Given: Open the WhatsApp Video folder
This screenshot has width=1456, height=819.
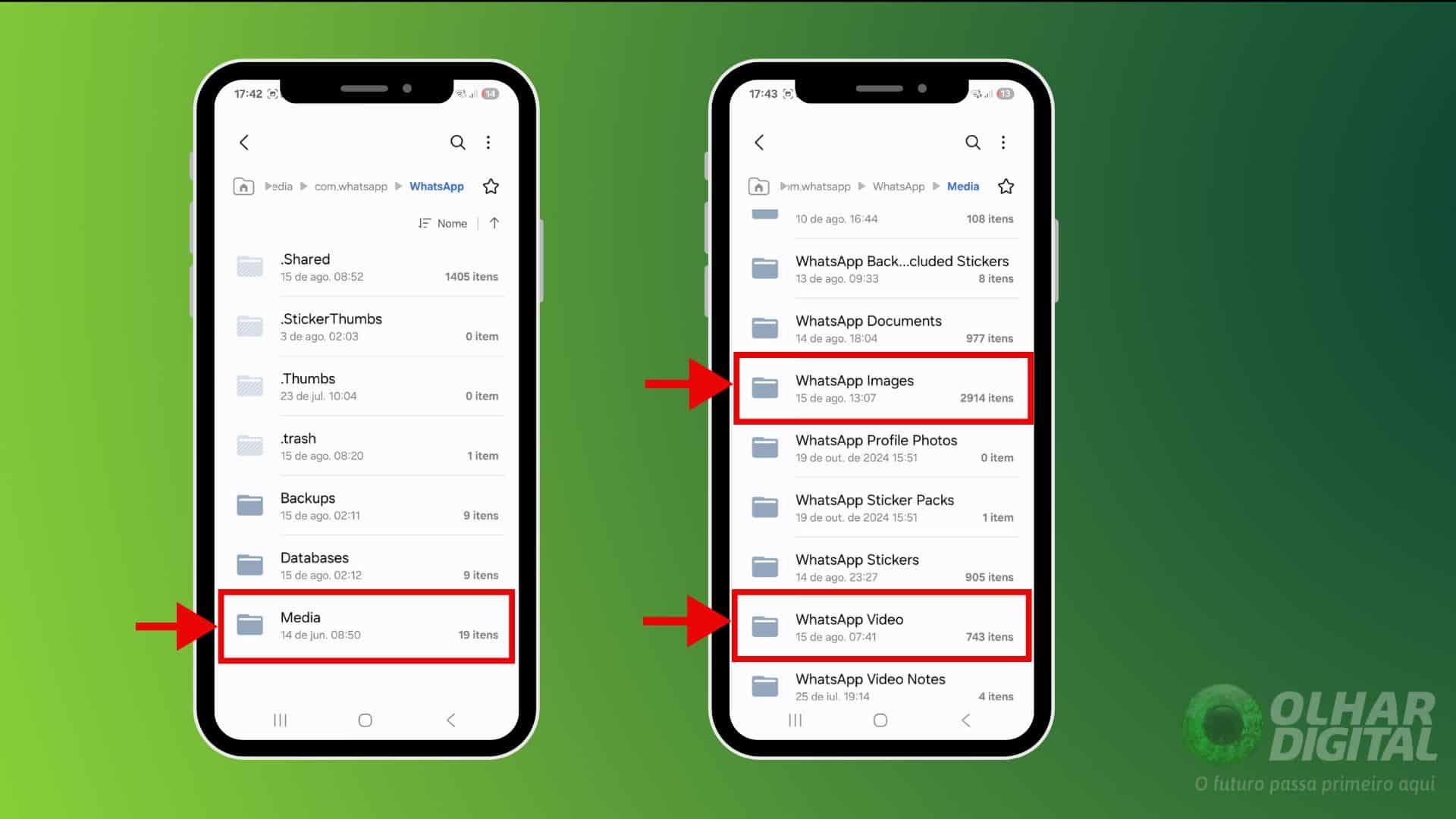Looking at the screenshot, I should coord(882,627).
